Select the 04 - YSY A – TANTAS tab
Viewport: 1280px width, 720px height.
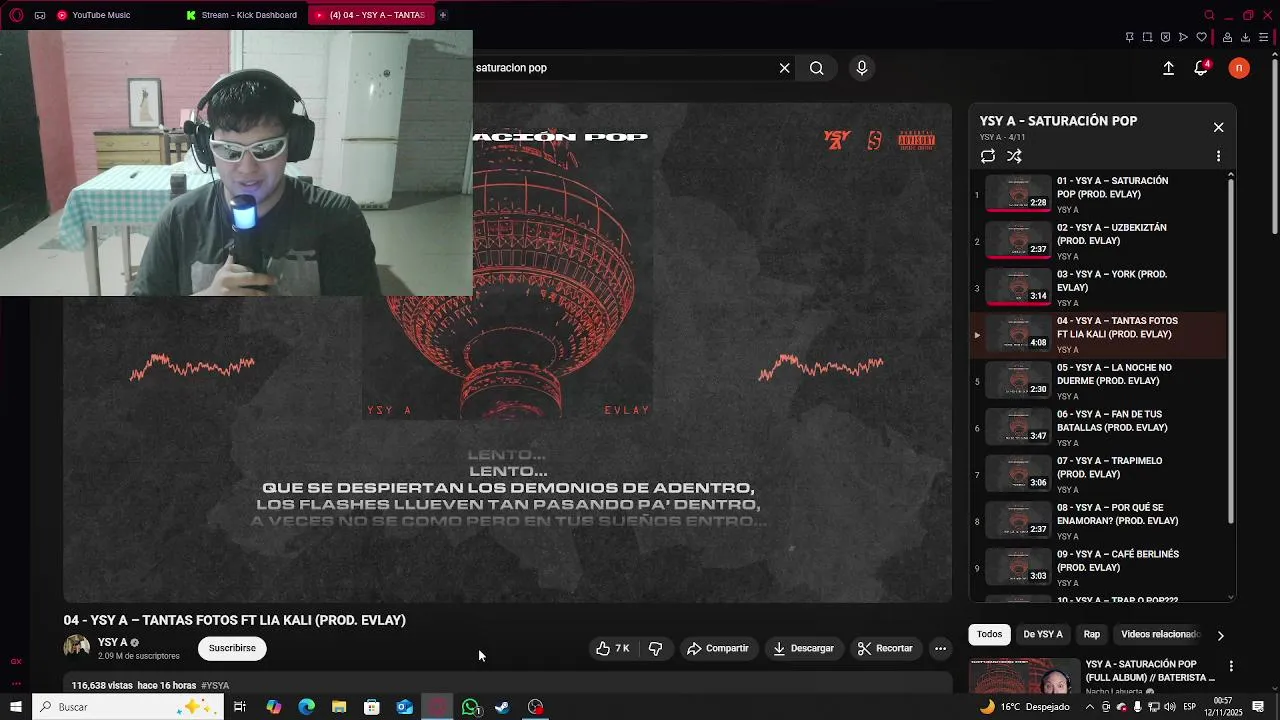370,15
